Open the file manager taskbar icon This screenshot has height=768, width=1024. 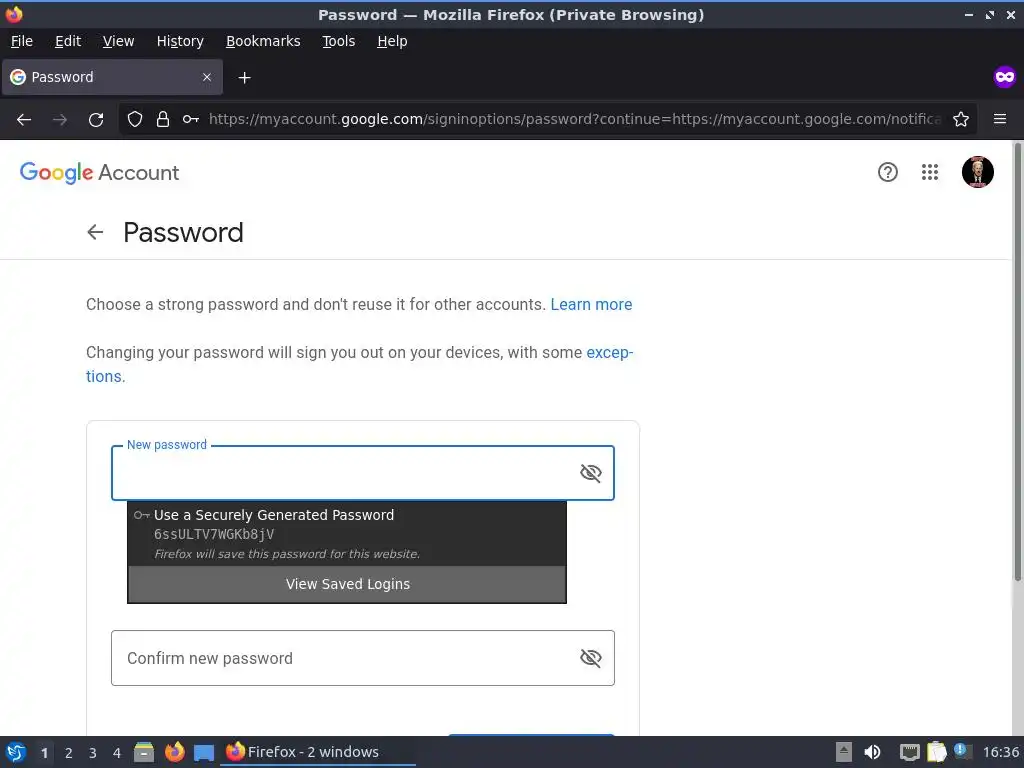tap(144, 752)
